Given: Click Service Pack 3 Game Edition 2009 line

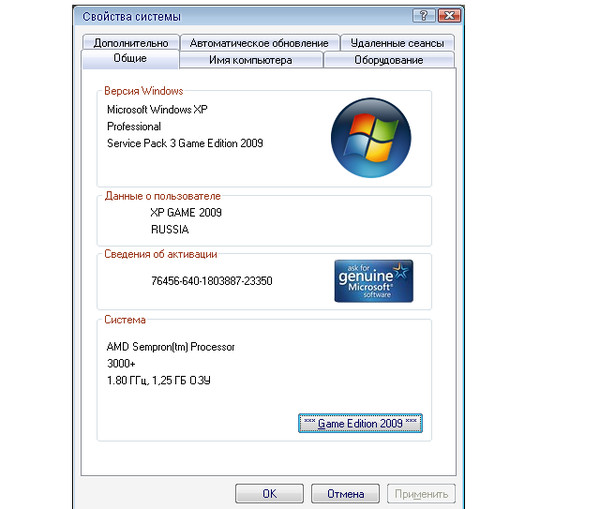Looking at the screenshot, I should pyautogui.click(x=185, y=143).
